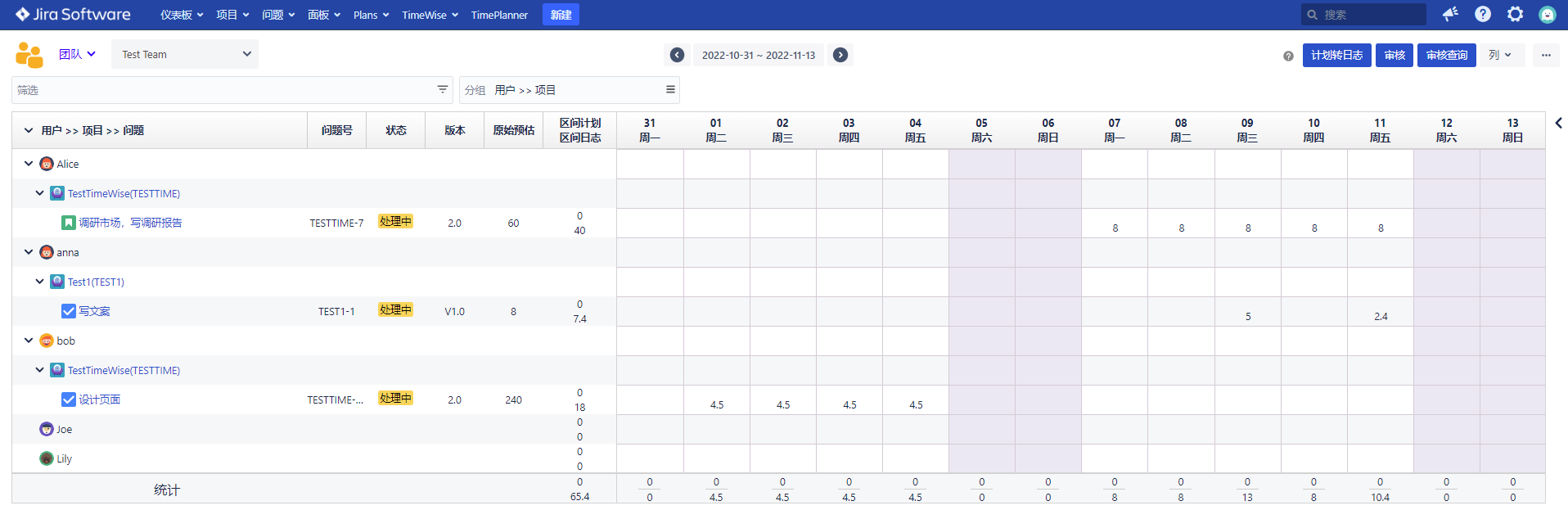1568x510 pixels.
Task: Open the 列 columns dropdown
Action: [1501, 55]
